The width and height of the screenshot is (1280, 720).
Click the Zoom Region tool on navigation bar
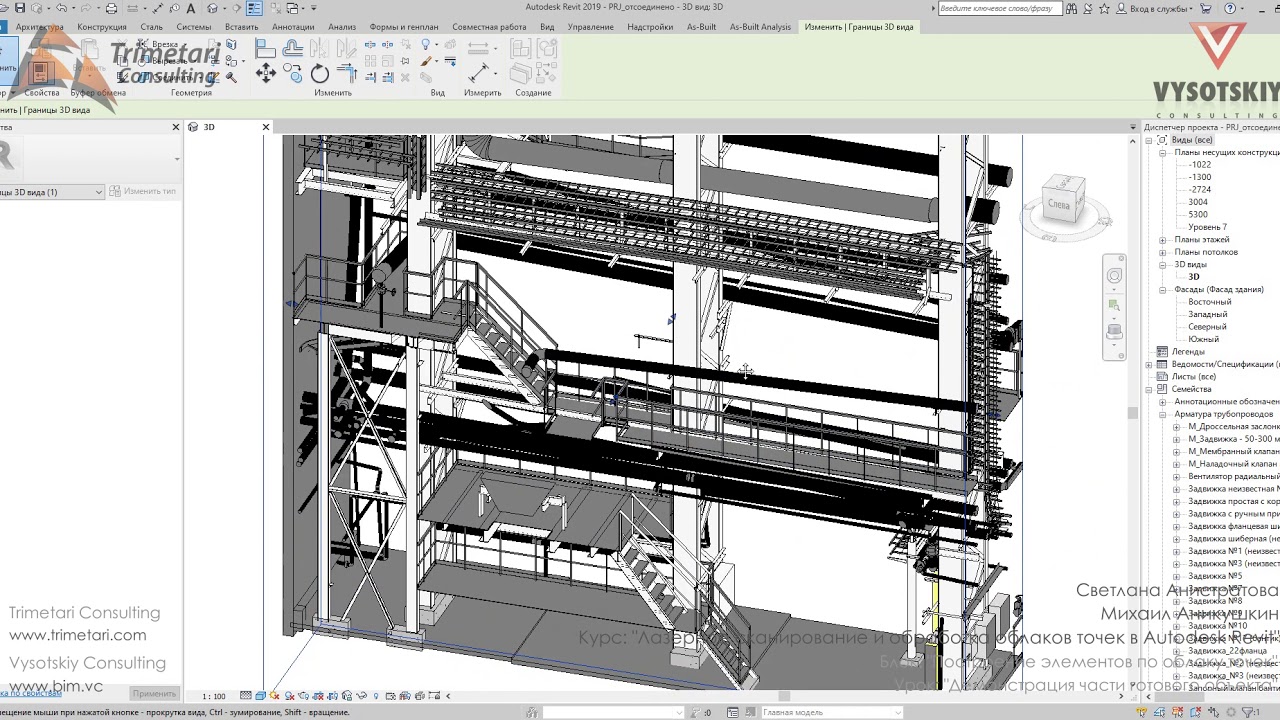point(1114,306)
